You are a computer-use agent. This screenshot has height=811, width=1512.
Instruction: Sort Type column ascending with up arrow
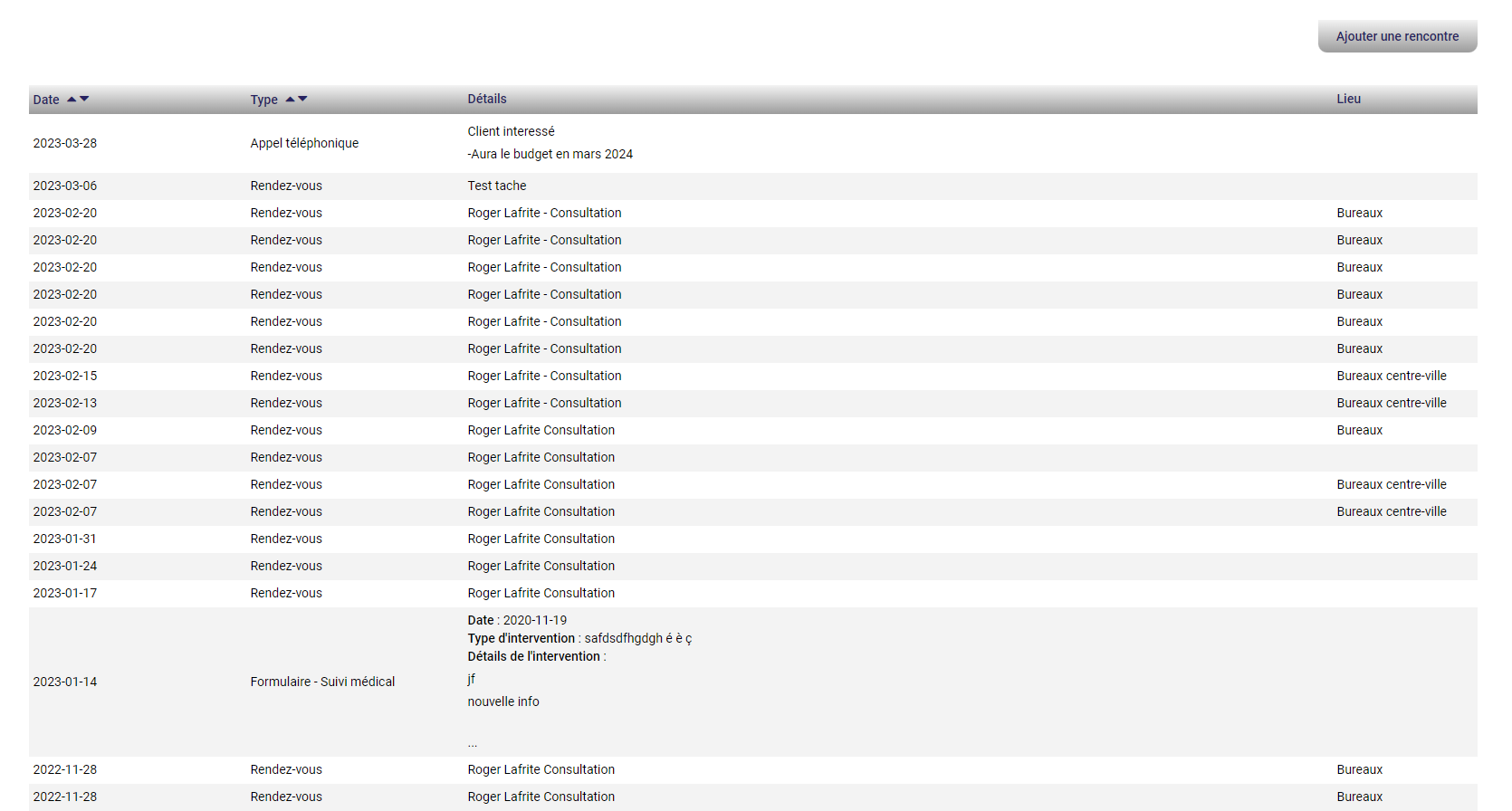(x=290, y=99)
